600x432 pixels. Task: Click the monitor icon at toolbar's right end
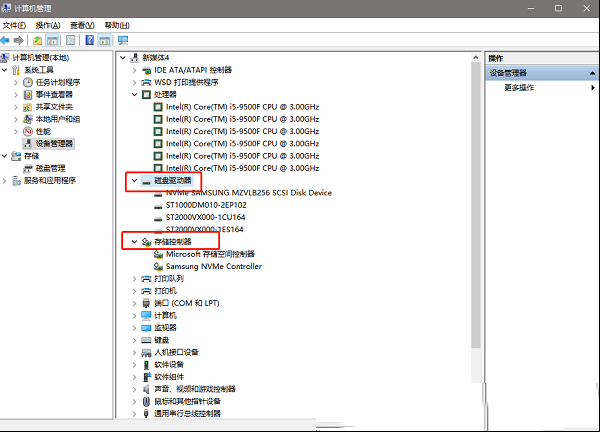(x=123, y=41)
